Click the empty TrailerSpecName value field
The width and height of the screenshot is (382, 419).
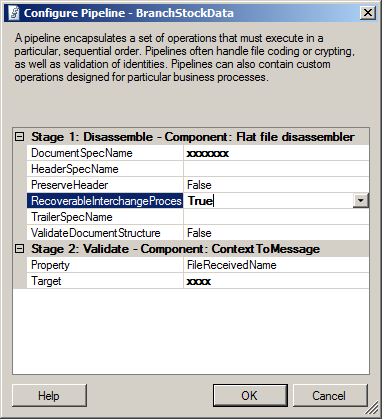tap(276, 217)
